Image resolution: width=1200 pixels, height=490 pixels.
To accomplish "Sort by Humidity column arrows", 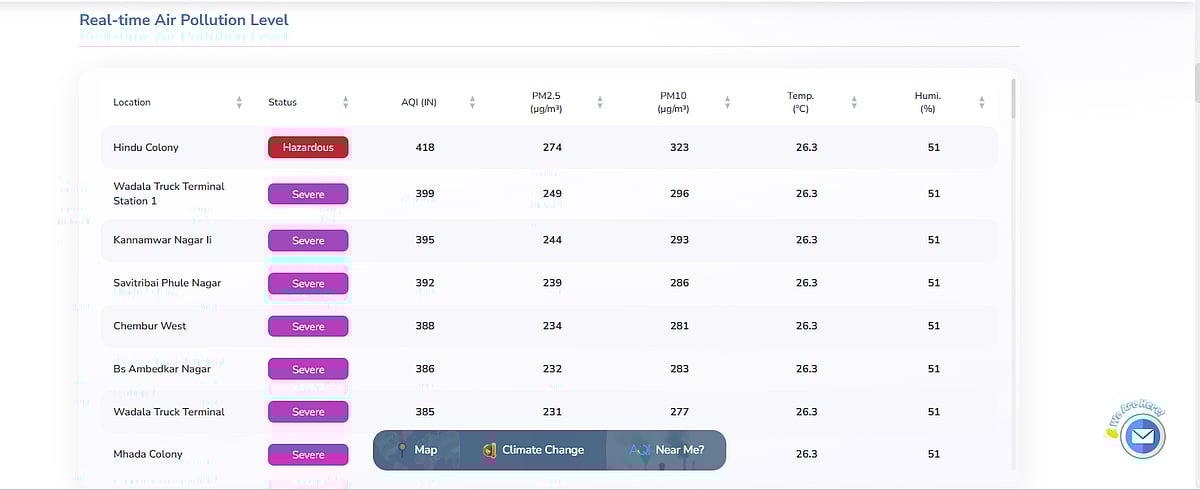I will tap(982, 102).
